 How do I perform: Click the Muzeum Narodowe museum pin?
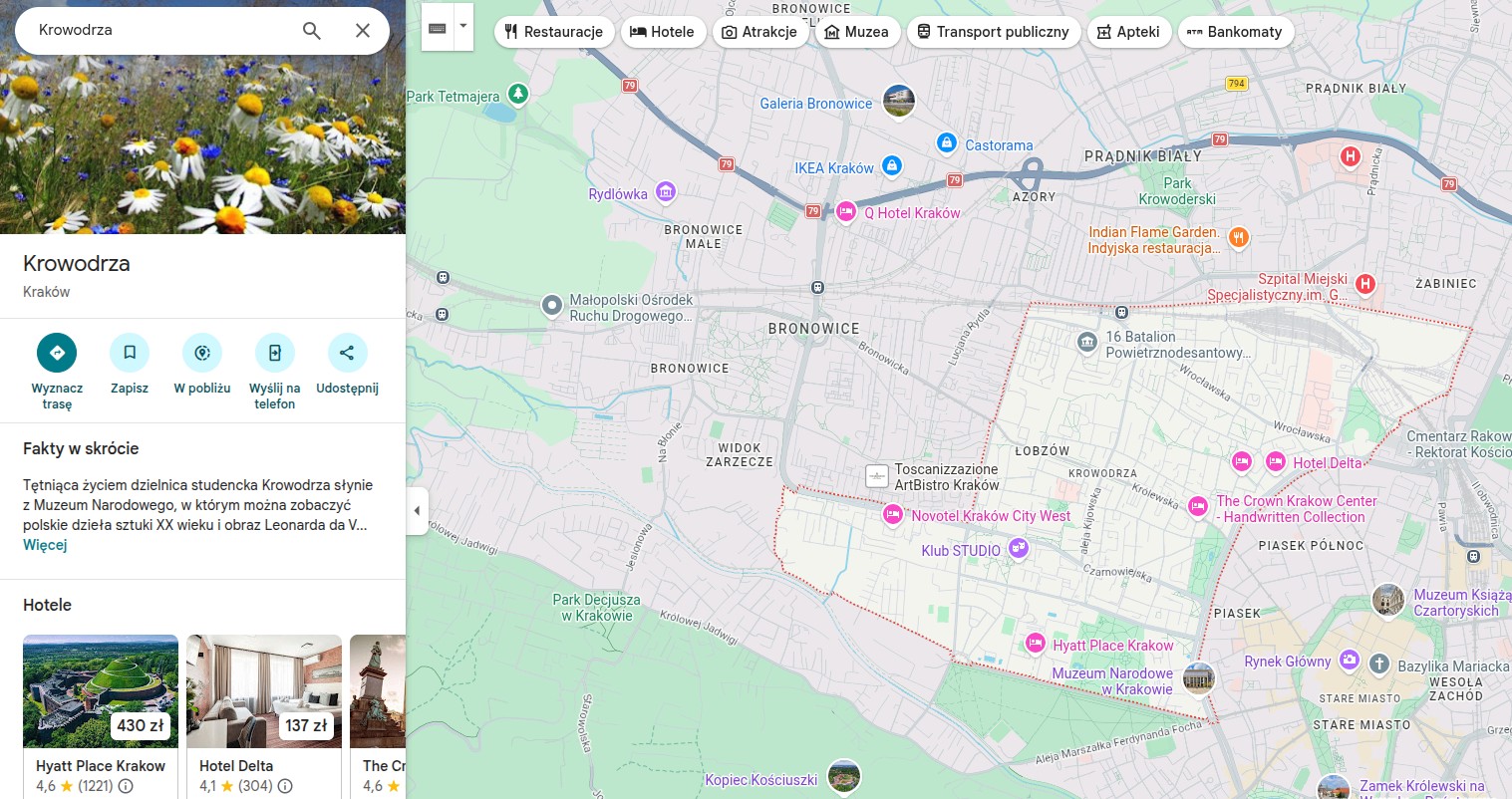click(1198, 678)
